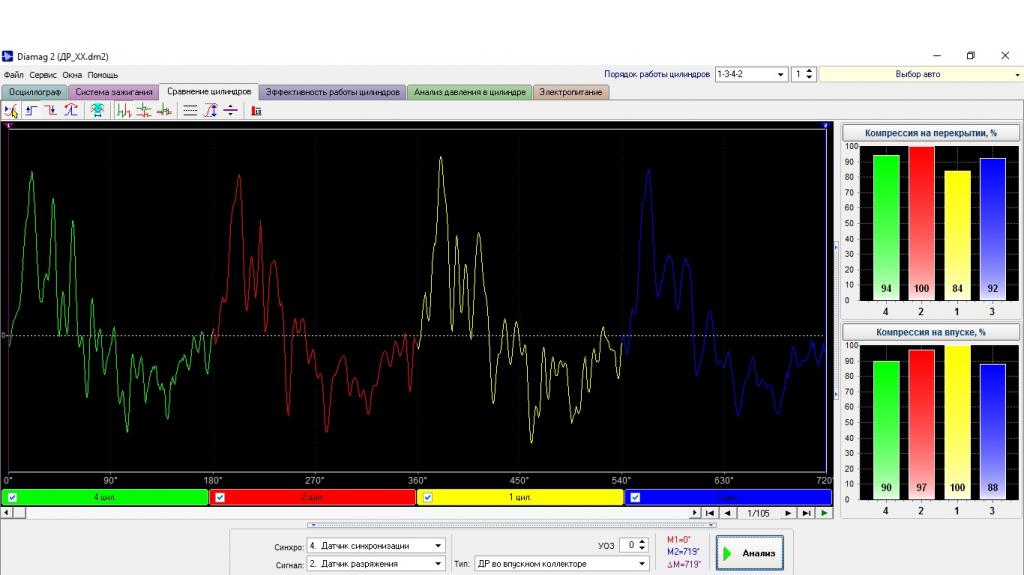This screenshot has width=1024, height=575.
Task: Click the pulse peak trigger icon
Action: tap(71, 110)
